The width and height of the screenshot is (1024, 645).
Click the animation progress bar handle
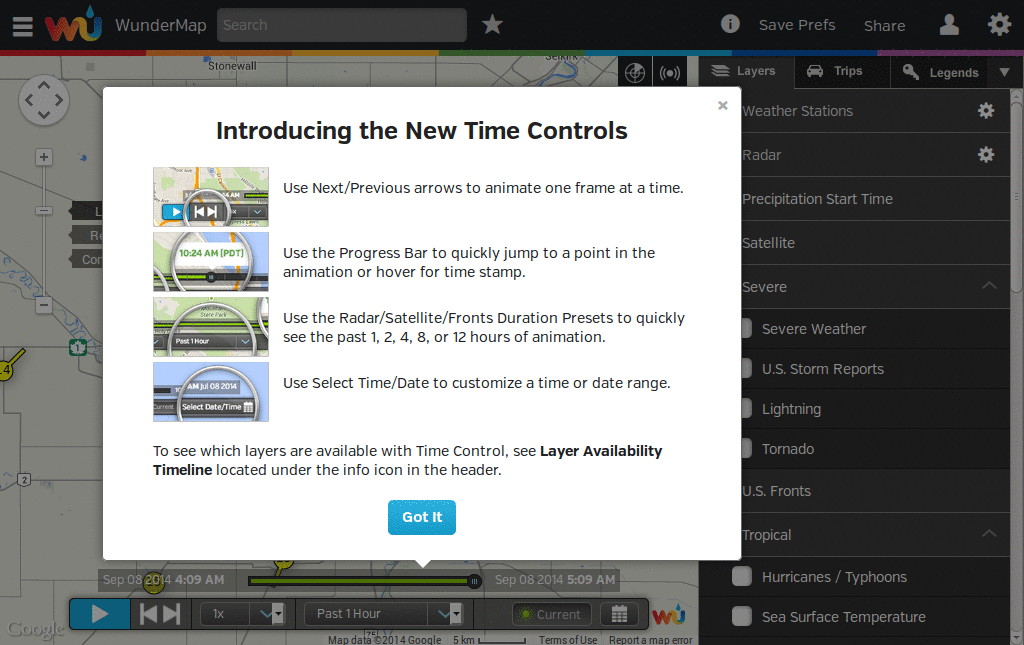coord(475,580)
